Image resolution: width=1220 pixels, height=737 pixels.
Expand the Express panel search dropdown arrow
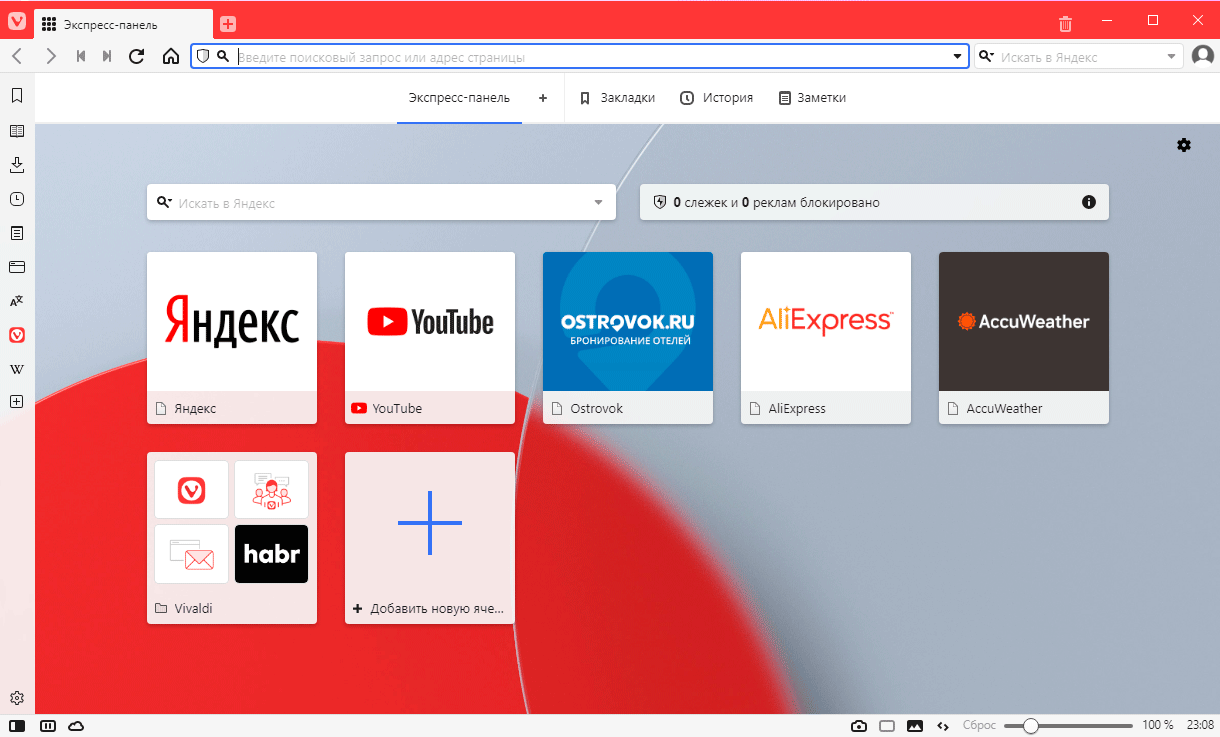click(599, 202)
